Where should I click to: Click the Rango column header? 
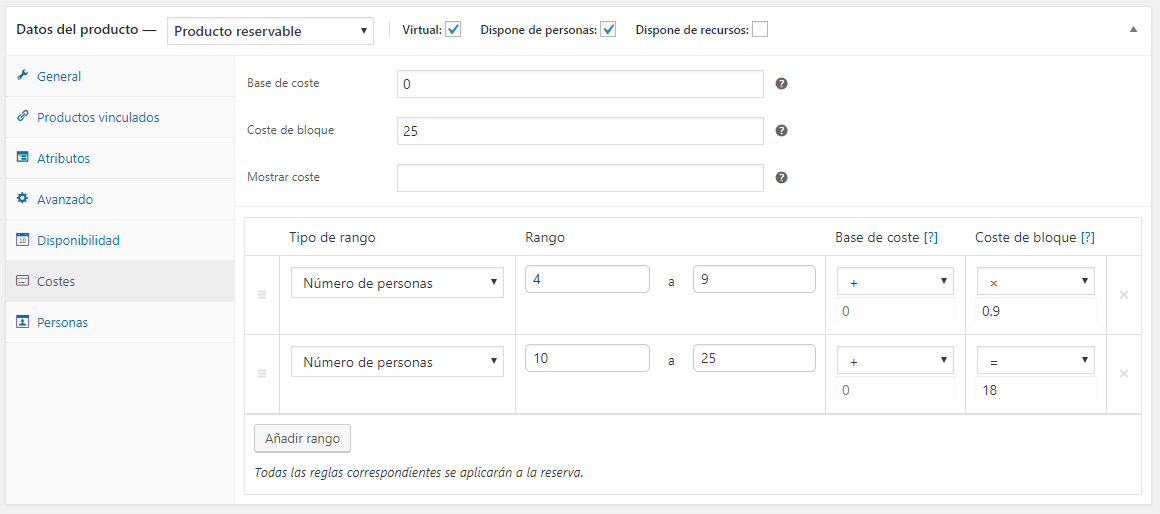pos(545,237)
